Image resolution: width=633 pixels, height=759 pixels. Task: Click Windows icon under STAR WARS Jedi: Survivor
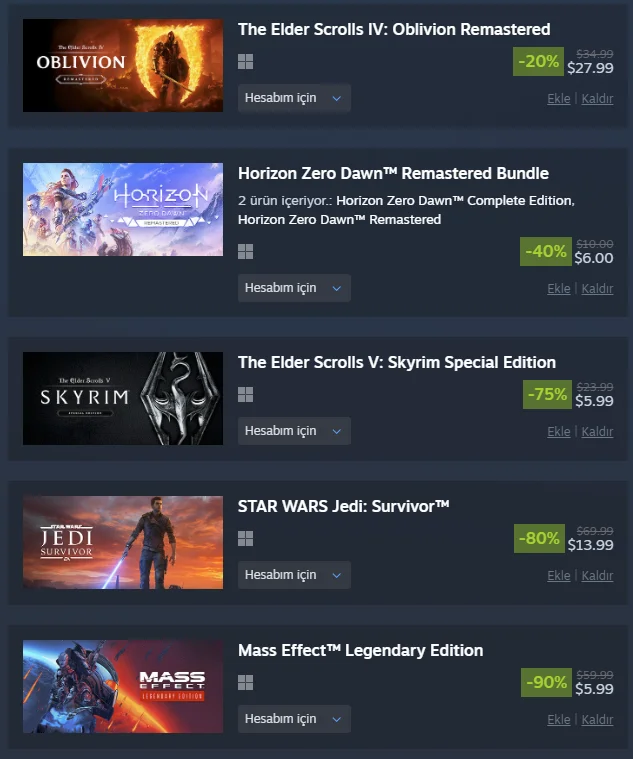click(x=245, y=538)
